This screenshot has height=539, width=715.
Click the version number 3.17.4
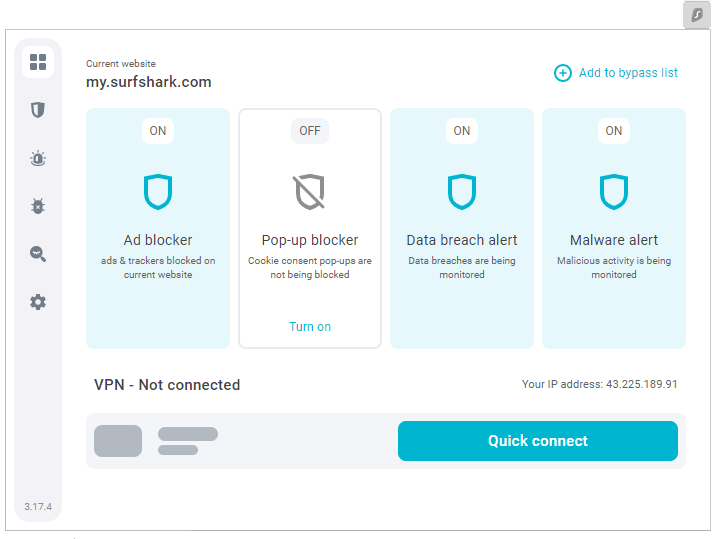pos(38,507)
